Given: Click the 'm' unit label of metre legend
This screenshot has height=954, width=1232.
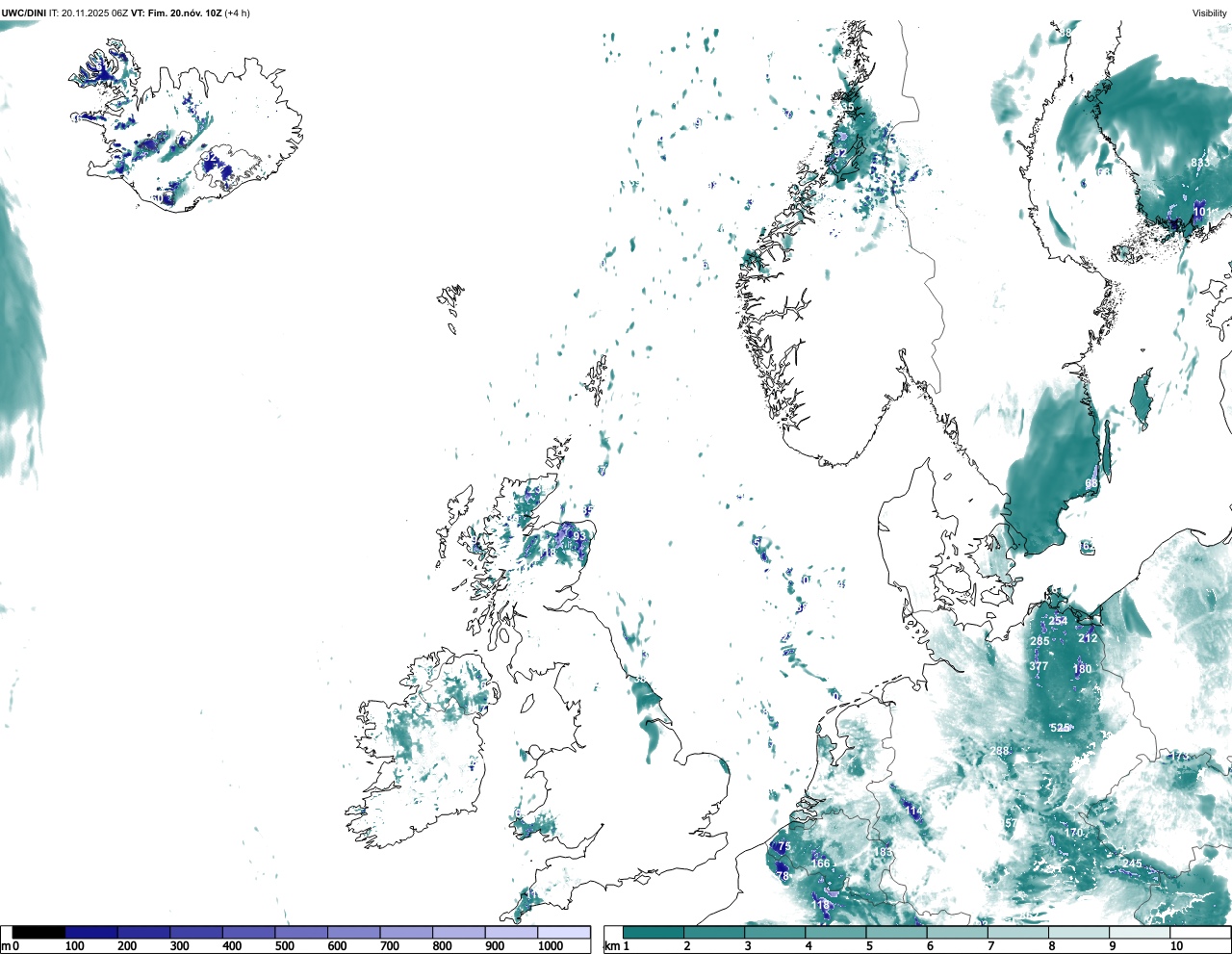Looking at the screenshot, I should click(x=5, y=946).
